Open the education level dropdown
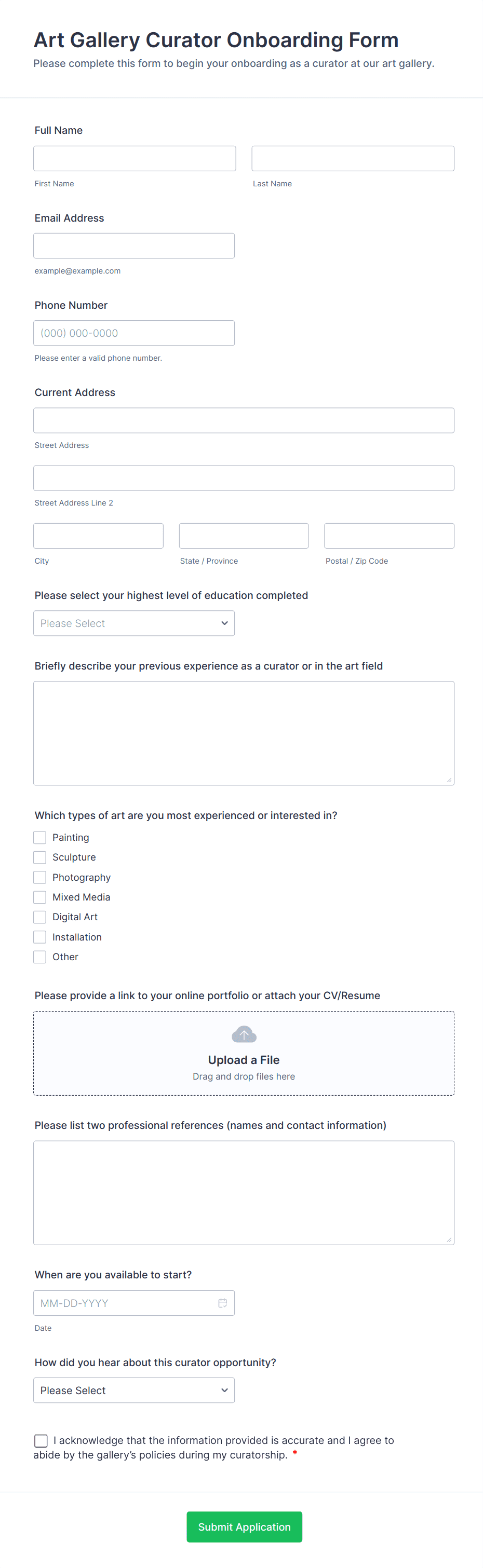 pos(134,623)
